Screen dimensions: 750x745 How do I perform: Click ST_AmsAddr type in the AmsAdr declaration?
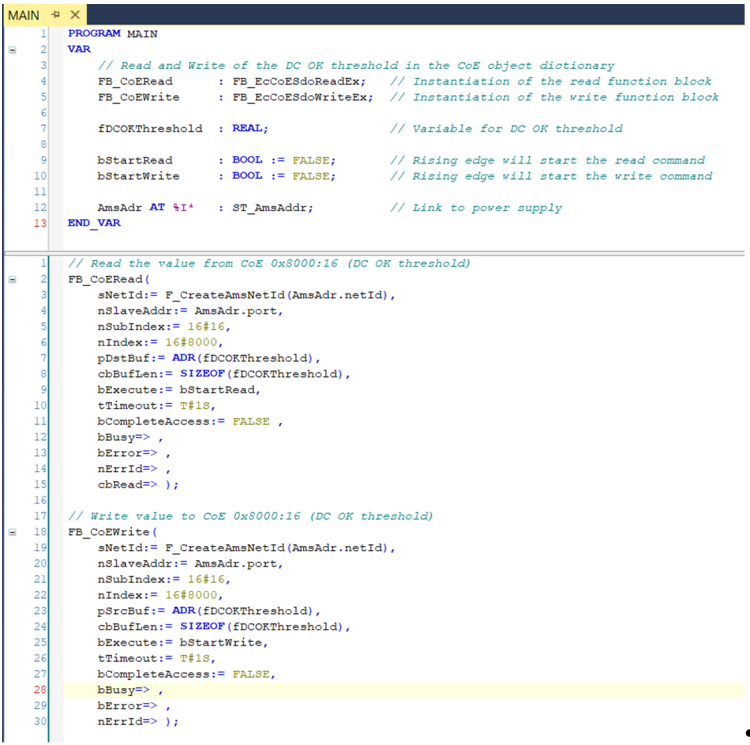tap(273, 208)
